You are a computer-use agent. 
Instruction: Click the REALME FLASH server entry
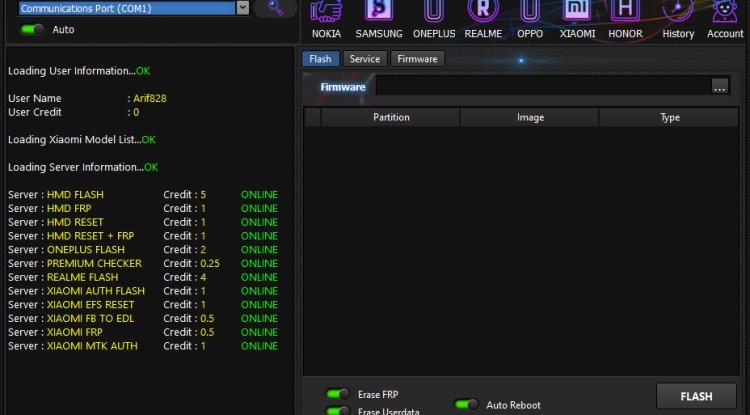pos(82,277)
